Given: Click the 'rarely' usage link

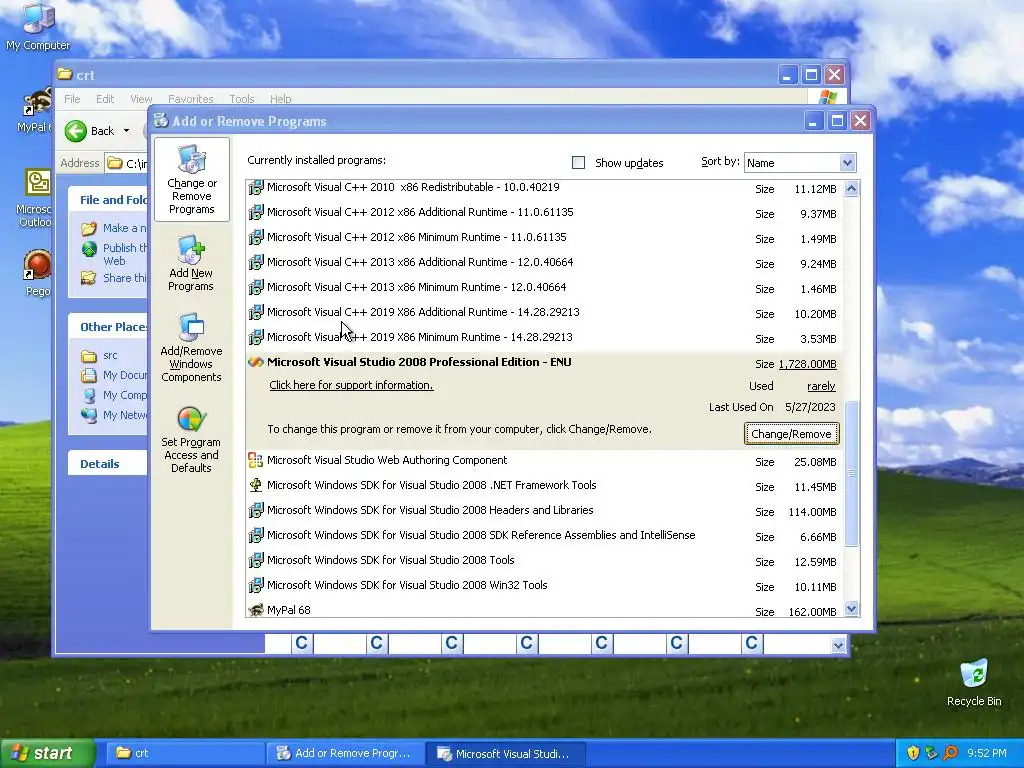Looking at the screenshot, I should [821, 386].
